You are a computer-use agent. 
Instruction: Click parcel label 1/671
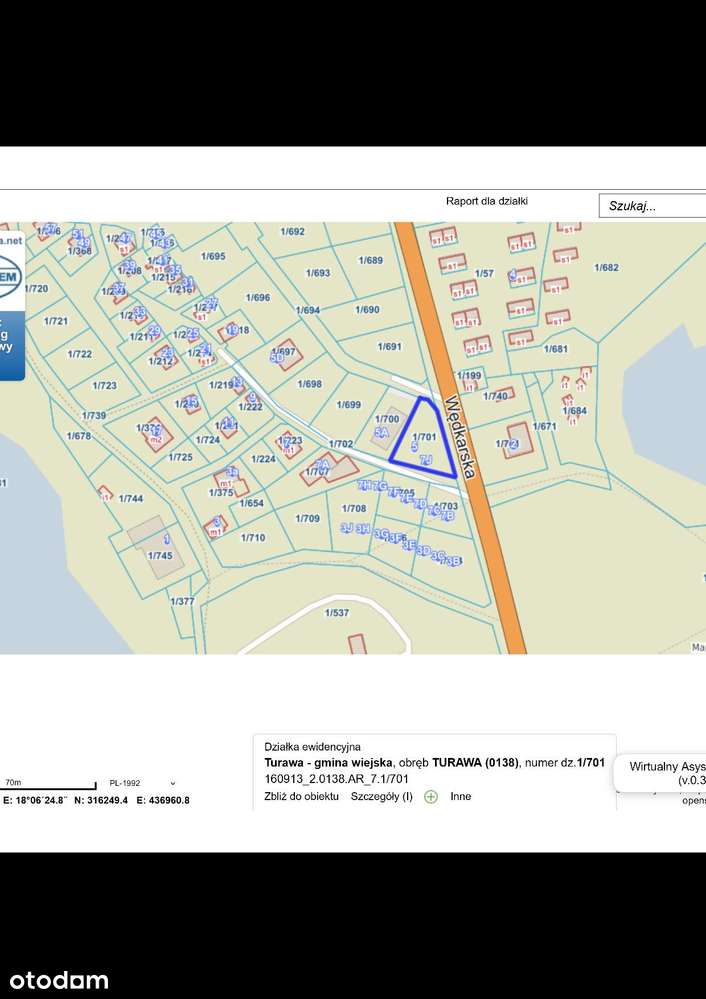(544, 426)
